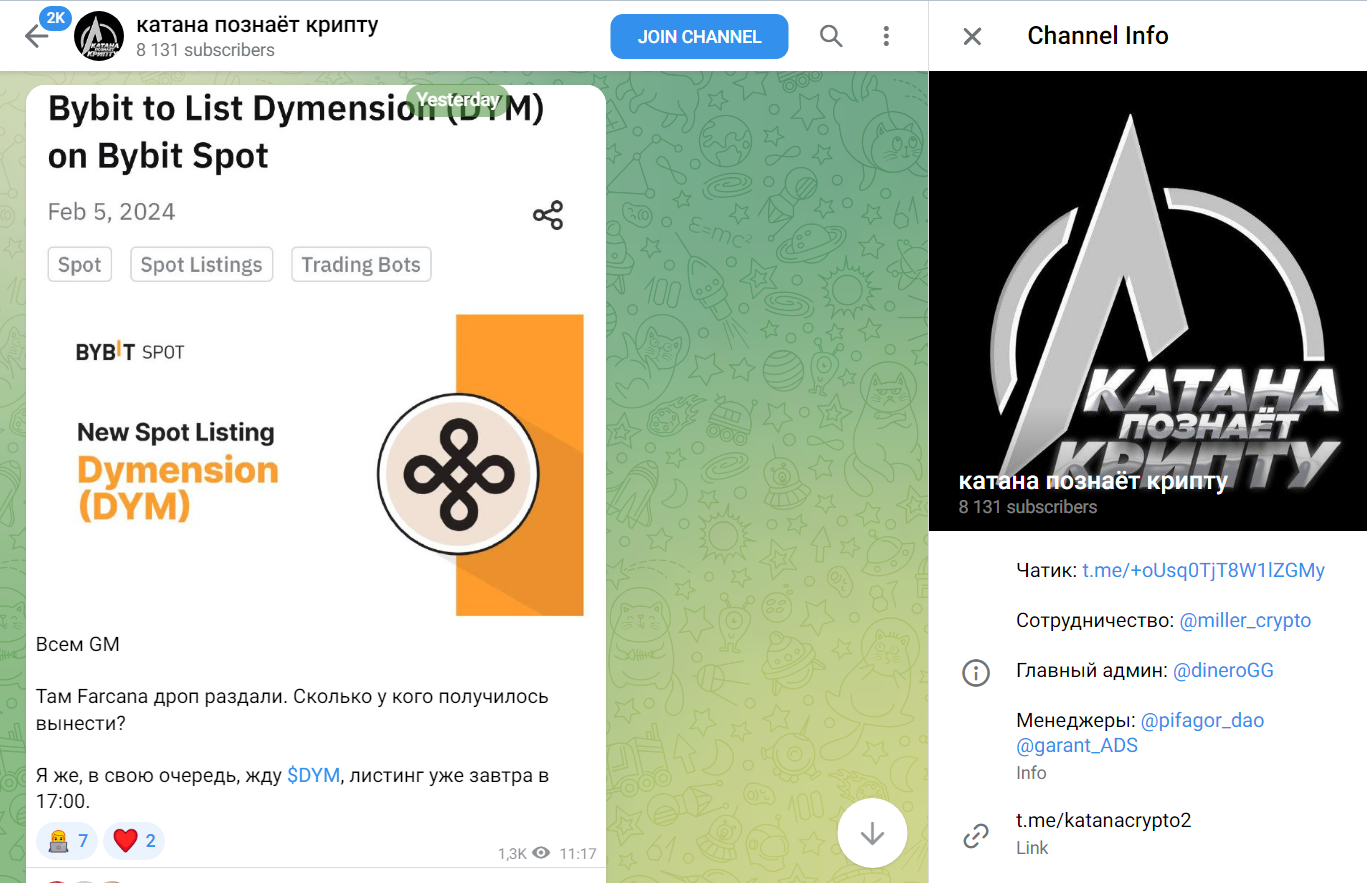Viewport: 1367px width, 883px height.
Task: Open the @pifagor_dao manager link
Action: (1202, 721)
